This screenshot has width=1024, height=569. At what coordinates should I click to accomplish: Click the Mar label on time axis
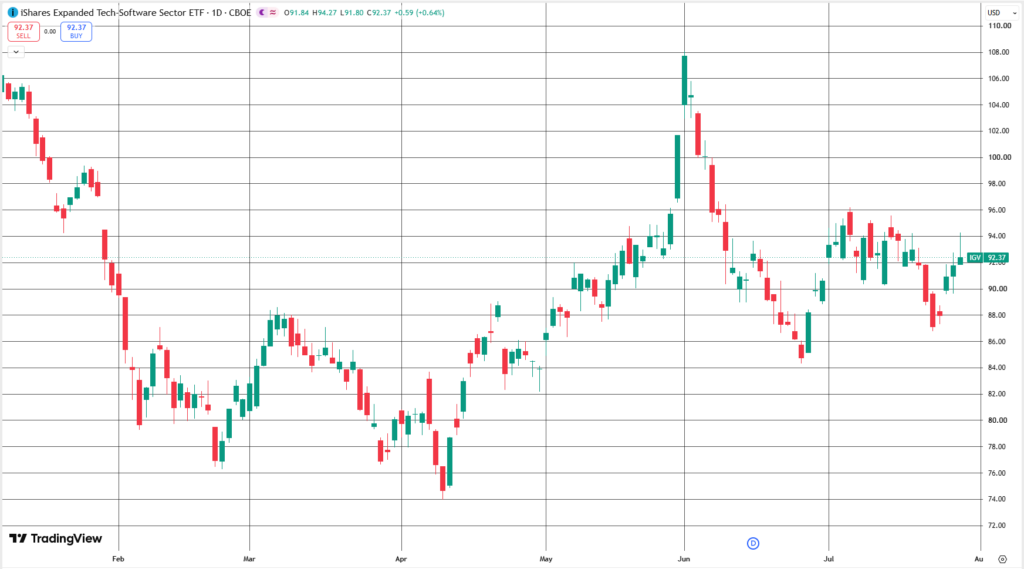(x=249, y=559)
